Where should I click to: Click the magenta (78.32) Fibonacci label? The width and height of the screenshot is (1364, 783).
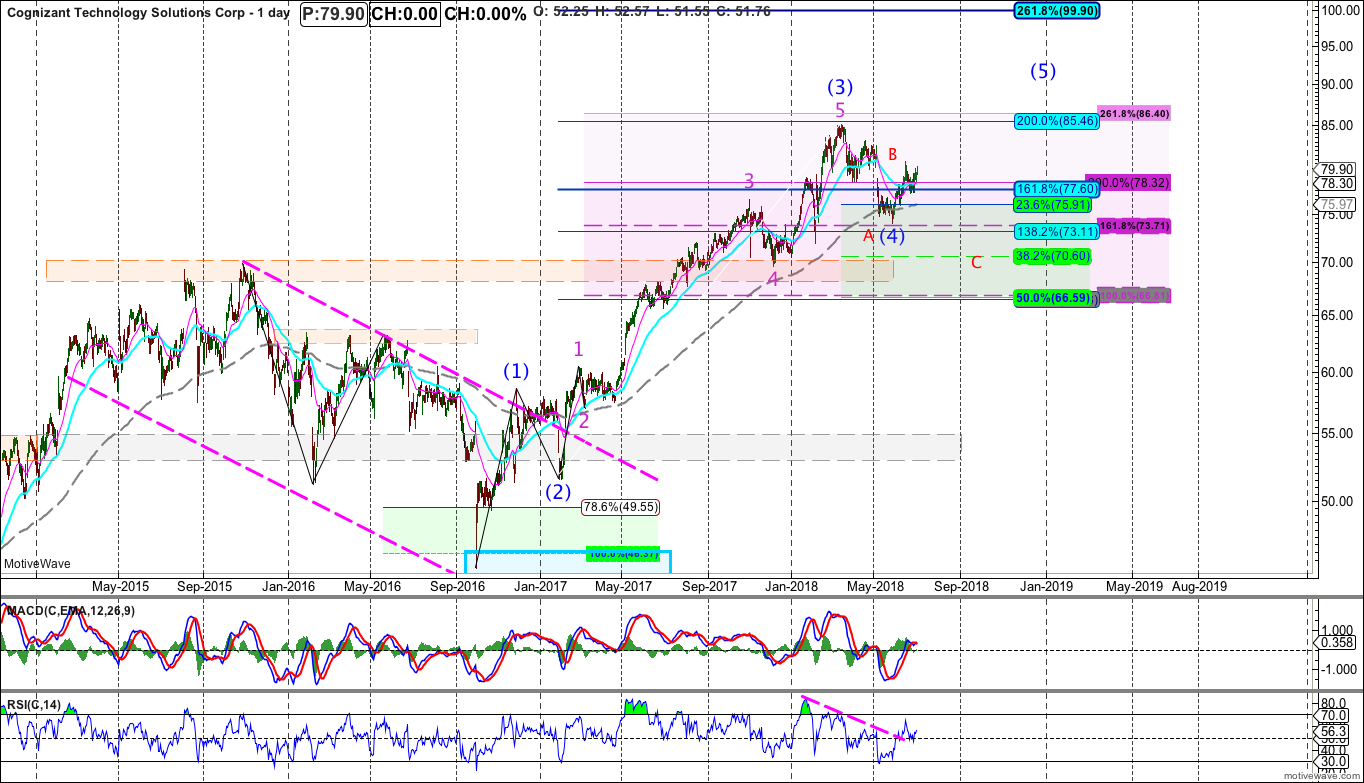(x=1134, y=183)
